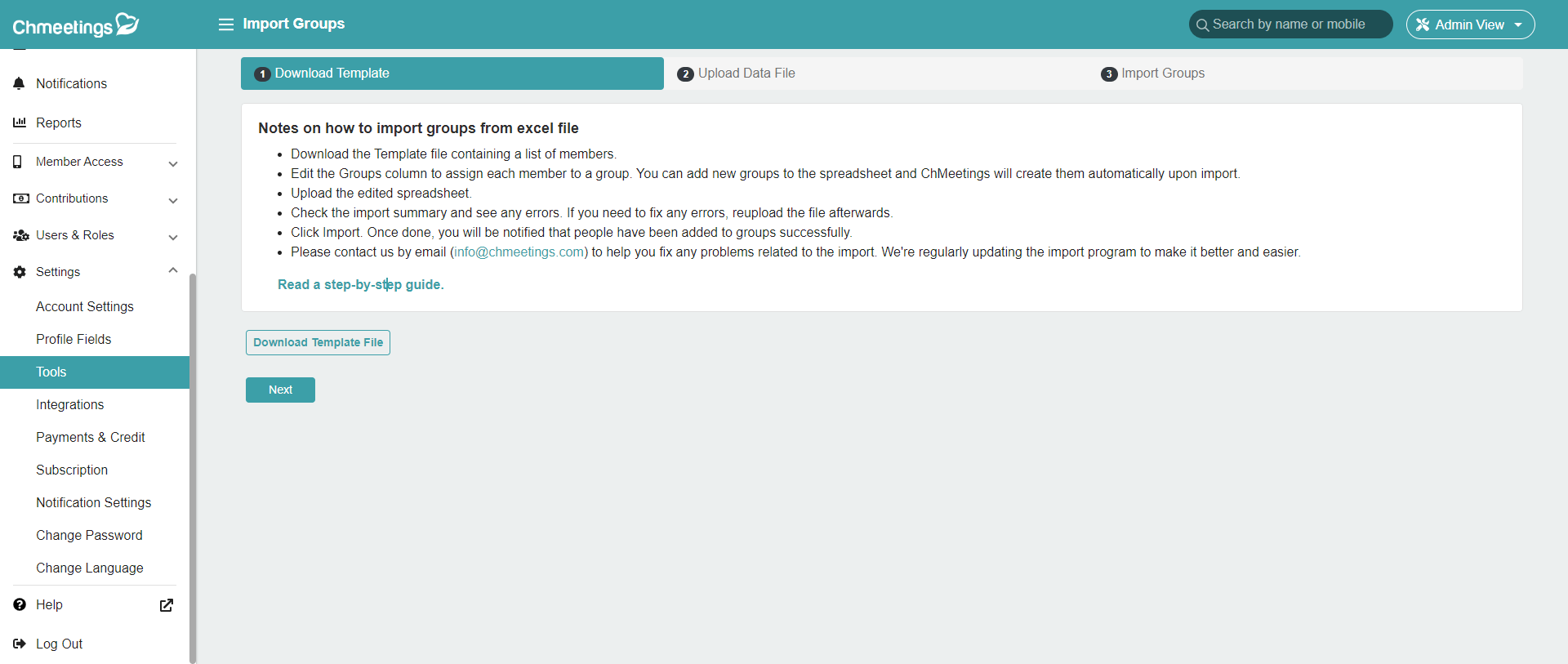Click the Import Groups page title
Screen dimensions: 1568x664
(x=294, y=24)
